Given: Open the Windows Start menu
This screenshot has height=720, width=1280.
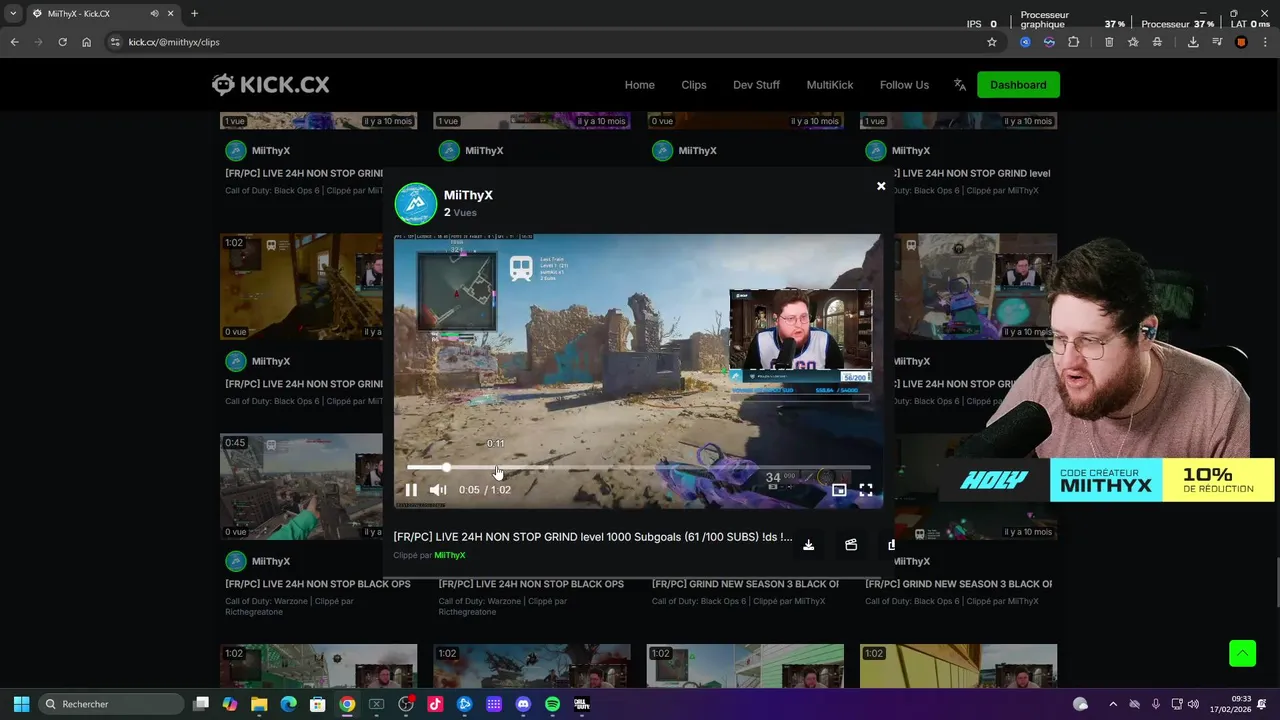Looking at the screenshot, I should click(x=21, y=704).
